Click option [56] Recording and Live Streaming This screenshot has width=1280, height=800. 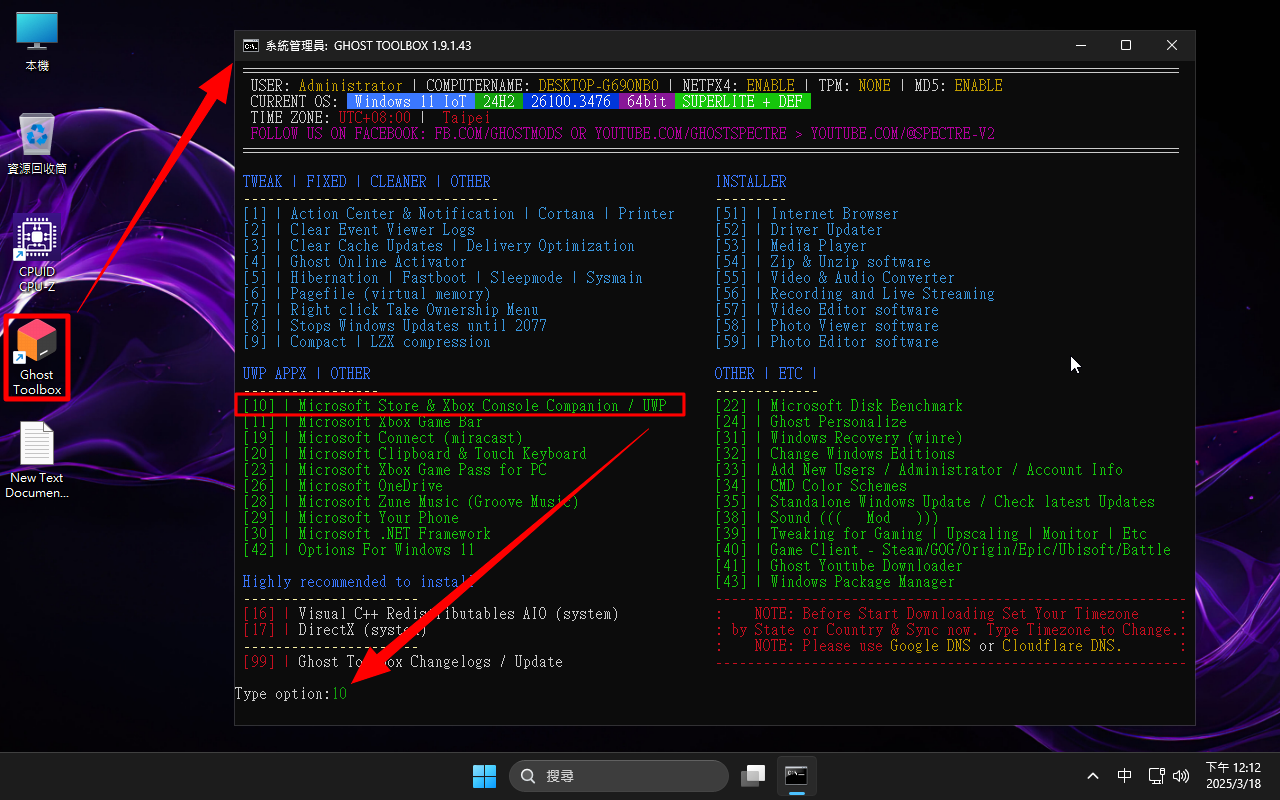click(x=855, y=294)
